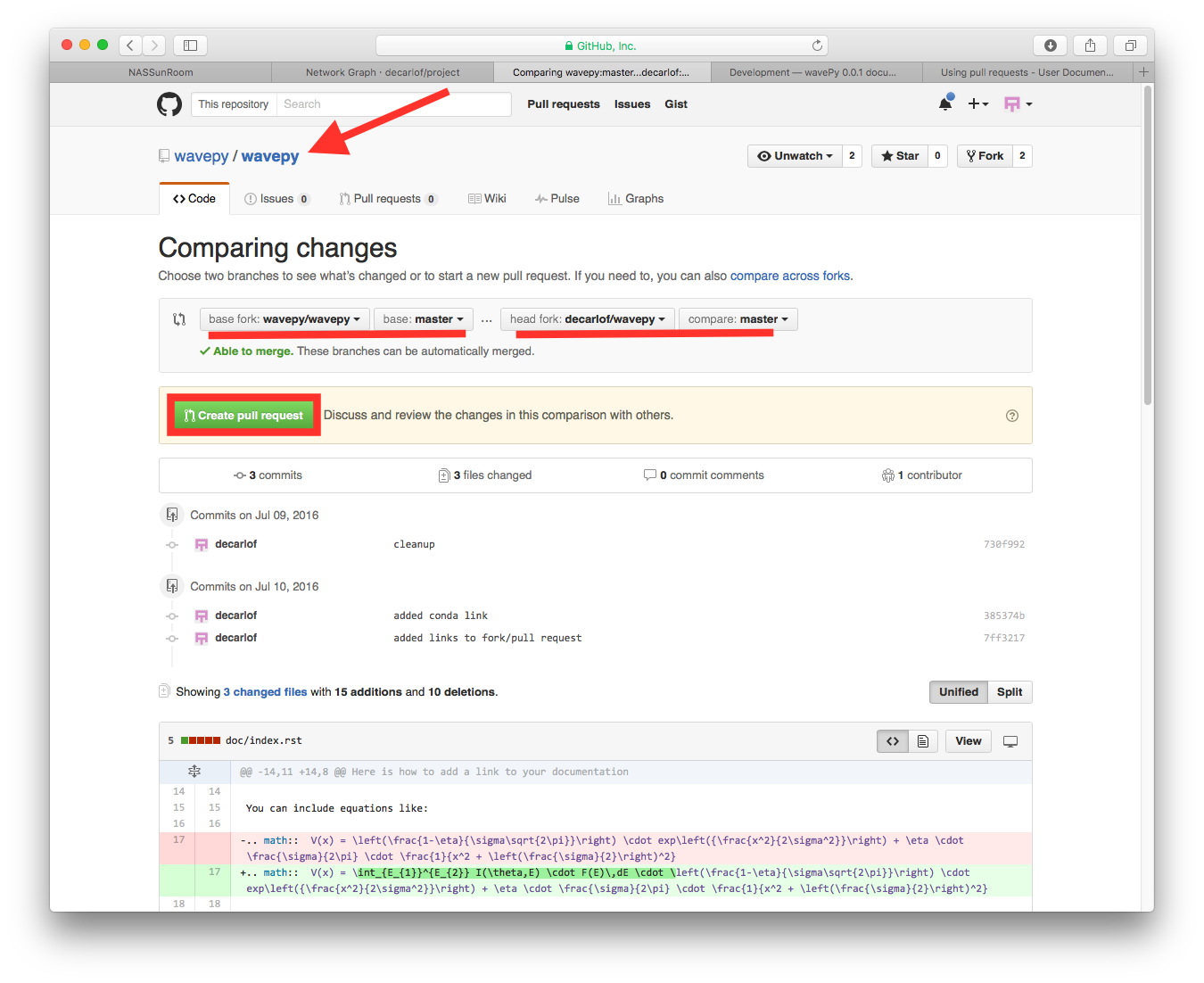Select the Issues tab
Screen dimensions: 1204x983
coord(276,199)
